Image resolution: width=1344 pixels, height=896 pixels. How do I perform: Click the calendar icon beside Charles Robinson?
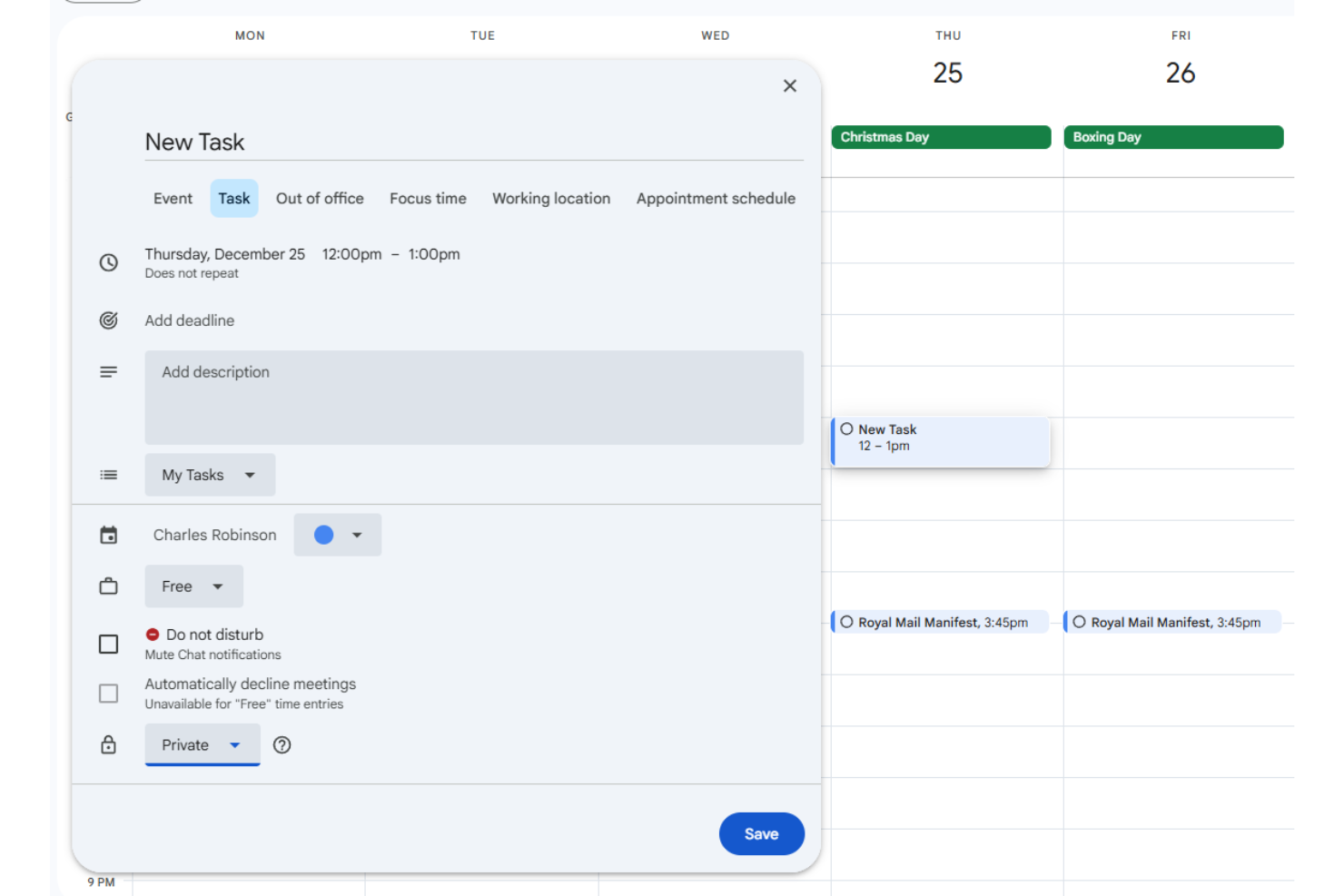[108, 535]
